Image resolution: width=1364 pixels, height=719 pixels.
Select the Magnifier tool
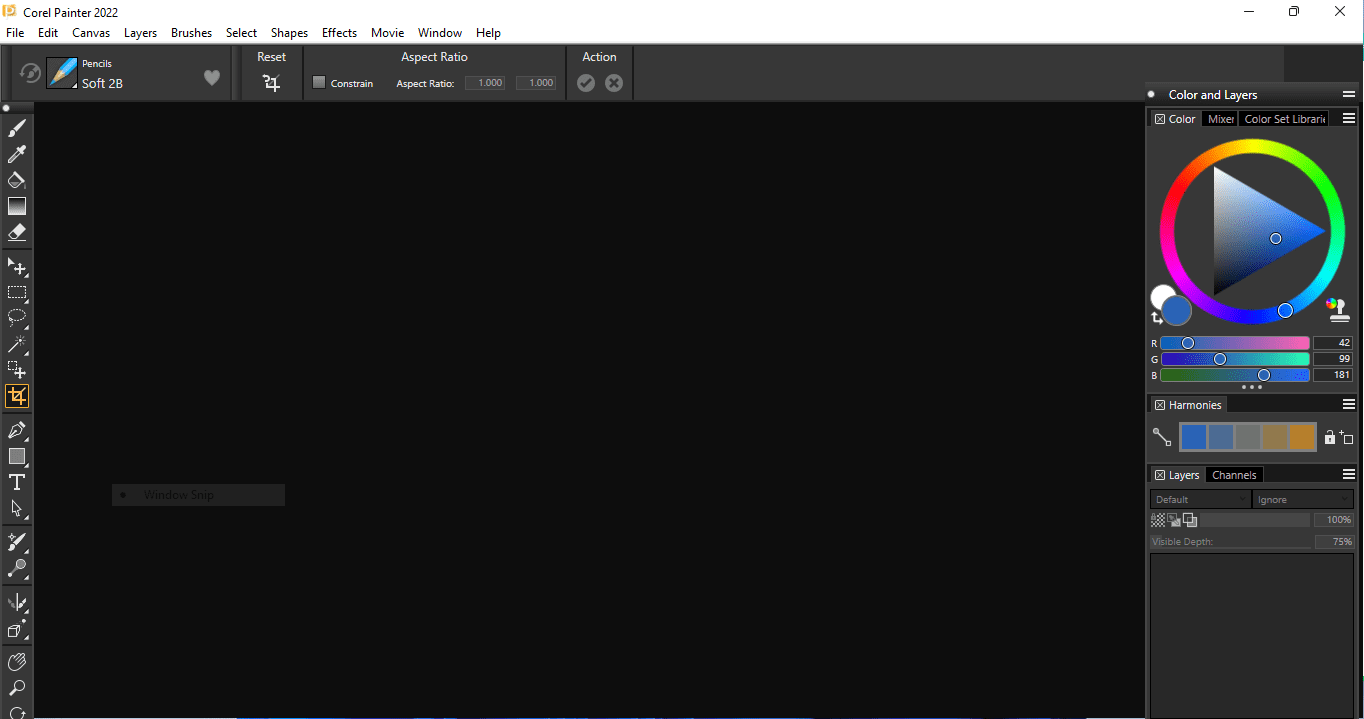click(x=17, y=688)
